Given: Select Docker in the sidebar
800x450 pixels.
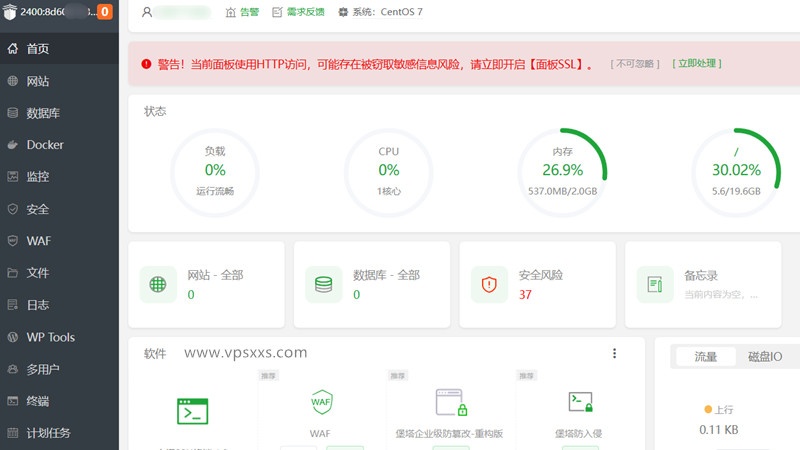Looking at the screenshot, I should pyautogui.click(x=45, y=145).
